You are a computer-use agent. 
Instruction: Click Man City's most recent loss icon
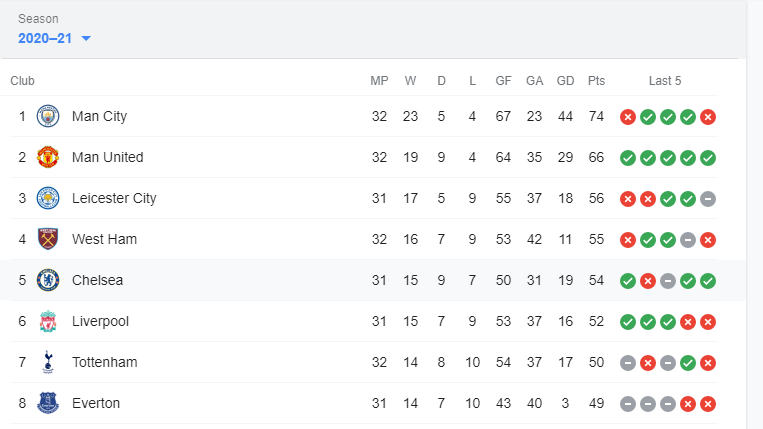pyautogui.click(x=708, y=117)
